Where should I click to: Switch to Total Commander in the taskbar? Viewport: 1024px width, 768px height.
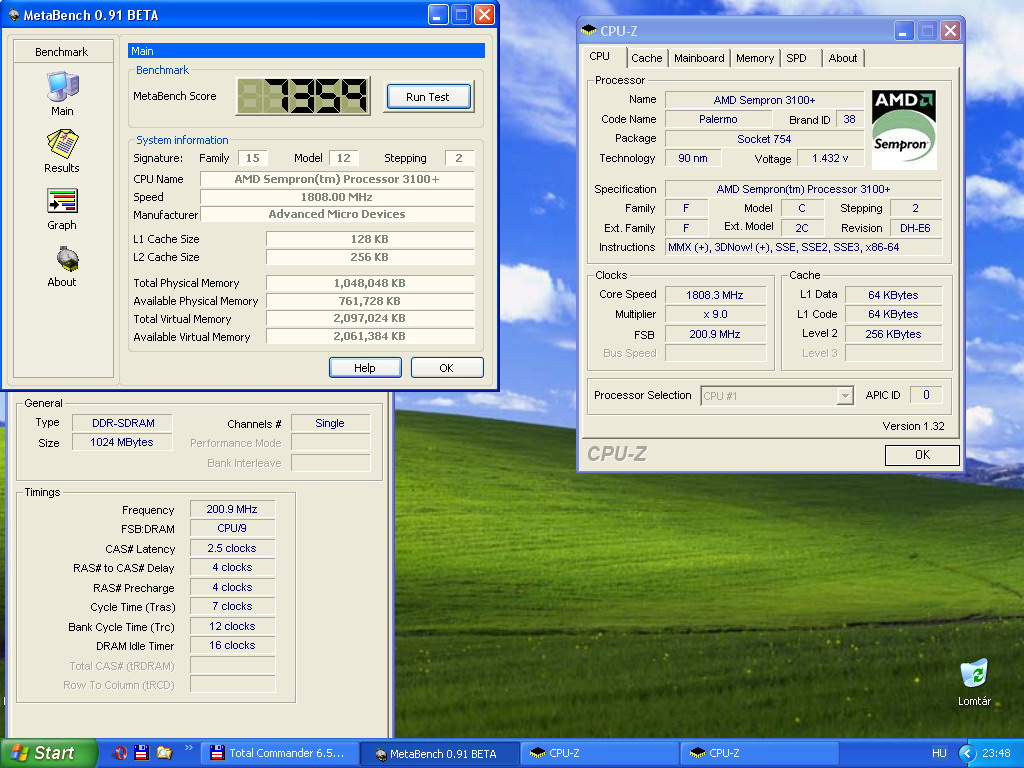(280, 753)
